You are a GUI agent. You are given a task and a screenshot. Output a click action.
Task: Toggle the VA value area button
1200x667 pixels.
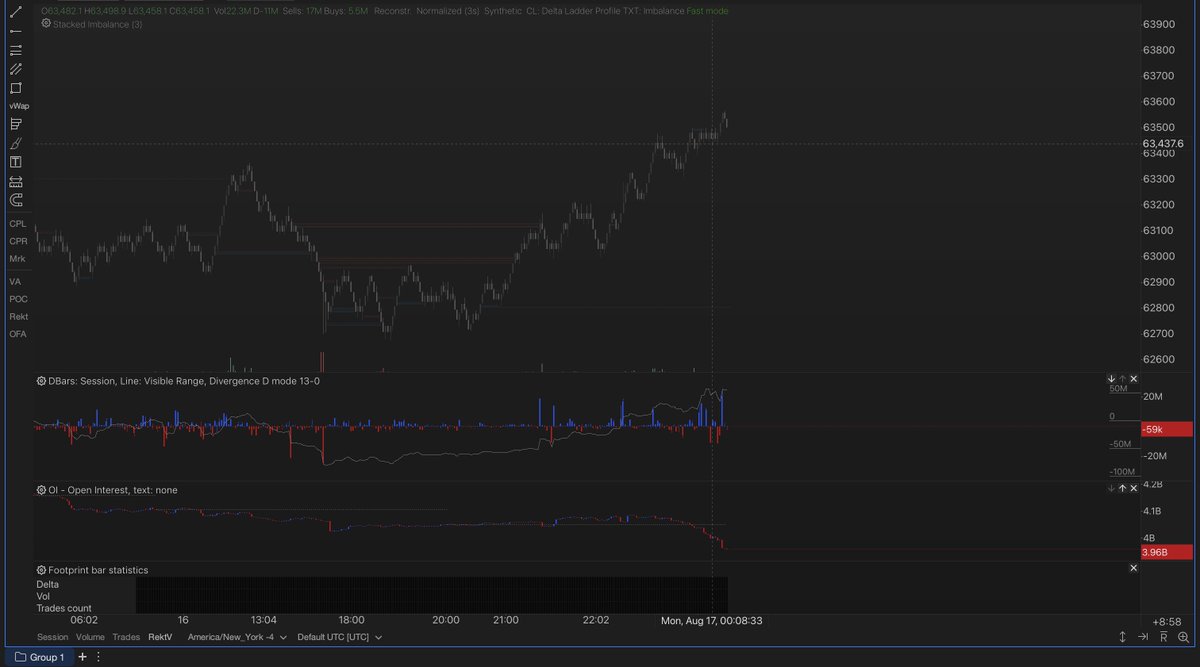tap(15, 282)
